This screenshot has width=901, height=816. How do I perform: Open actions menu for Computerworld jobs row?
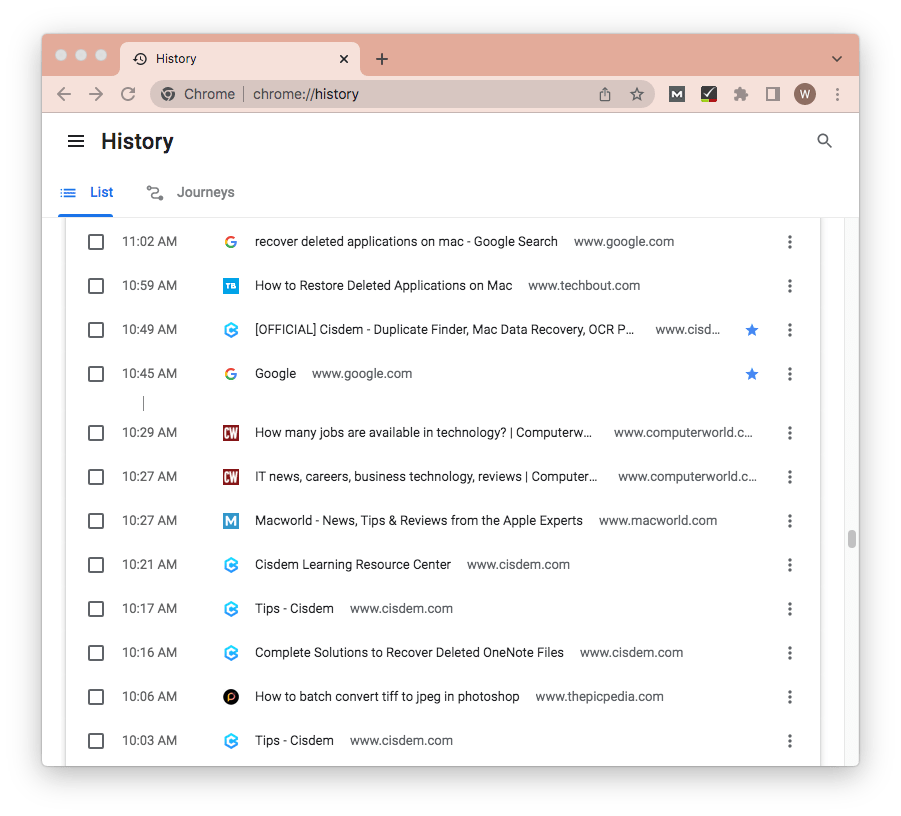click(790, 433)
